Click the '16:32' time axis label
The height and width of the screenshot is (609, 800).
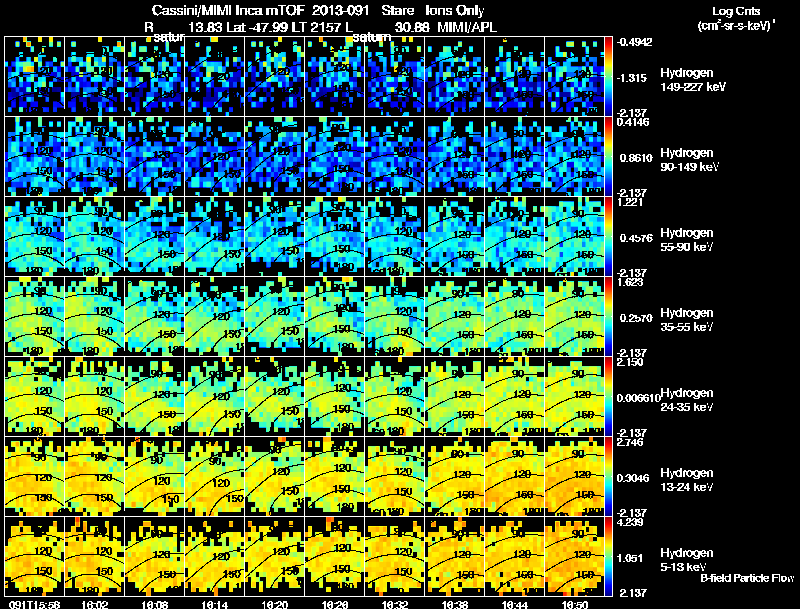pyautogui.click(x=395, y=605)
